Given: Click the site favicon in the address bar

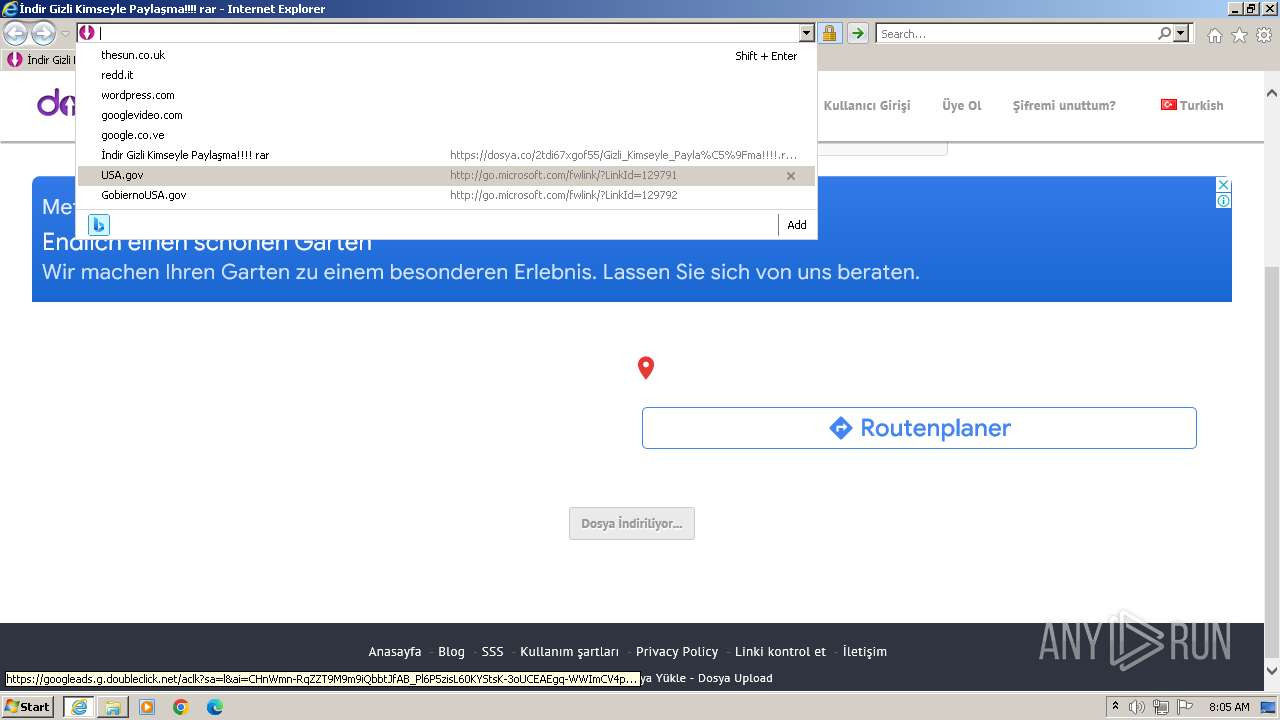Looking at the screenshot, I should pyautogui.click(x=87, y=33).
